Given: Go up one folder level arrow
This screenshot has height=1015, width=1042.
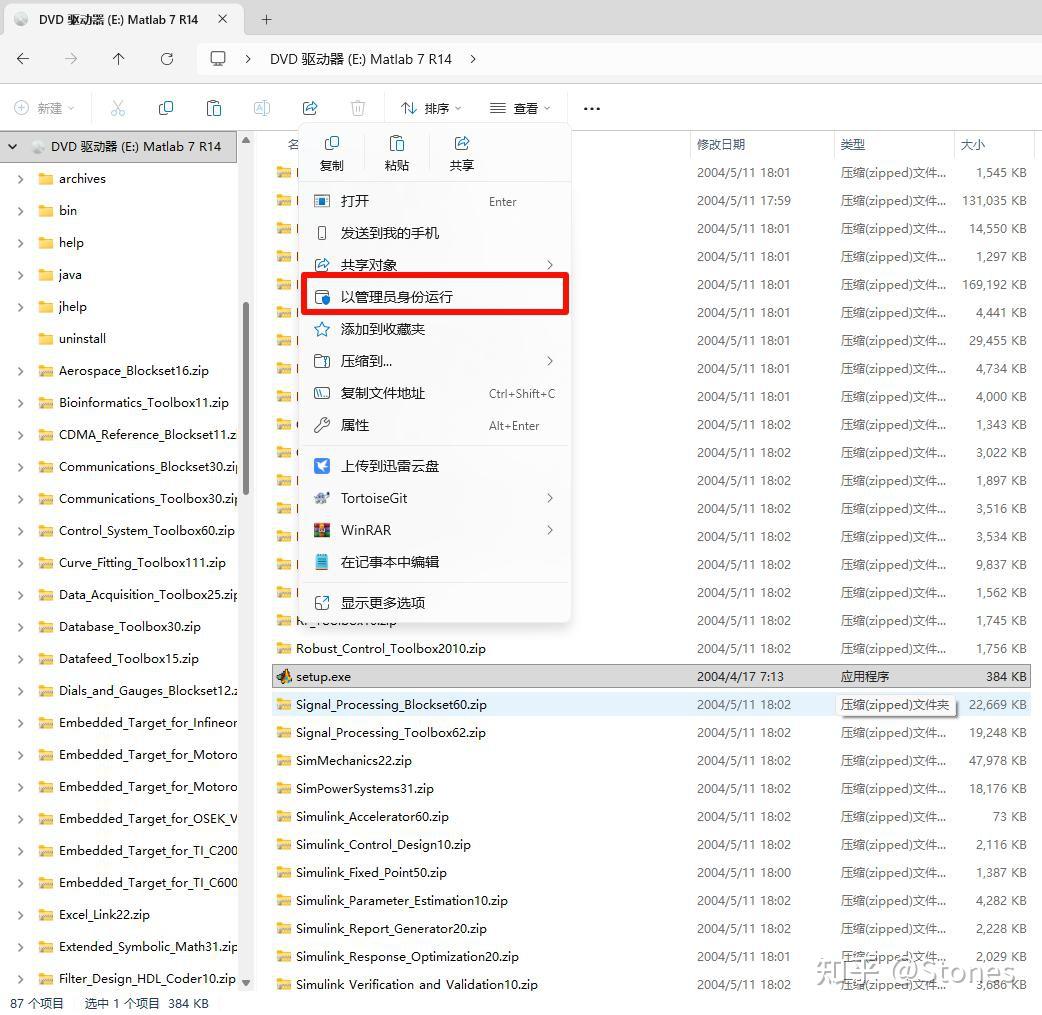Looking at the screenshot, I should click(x=118, y=59).
